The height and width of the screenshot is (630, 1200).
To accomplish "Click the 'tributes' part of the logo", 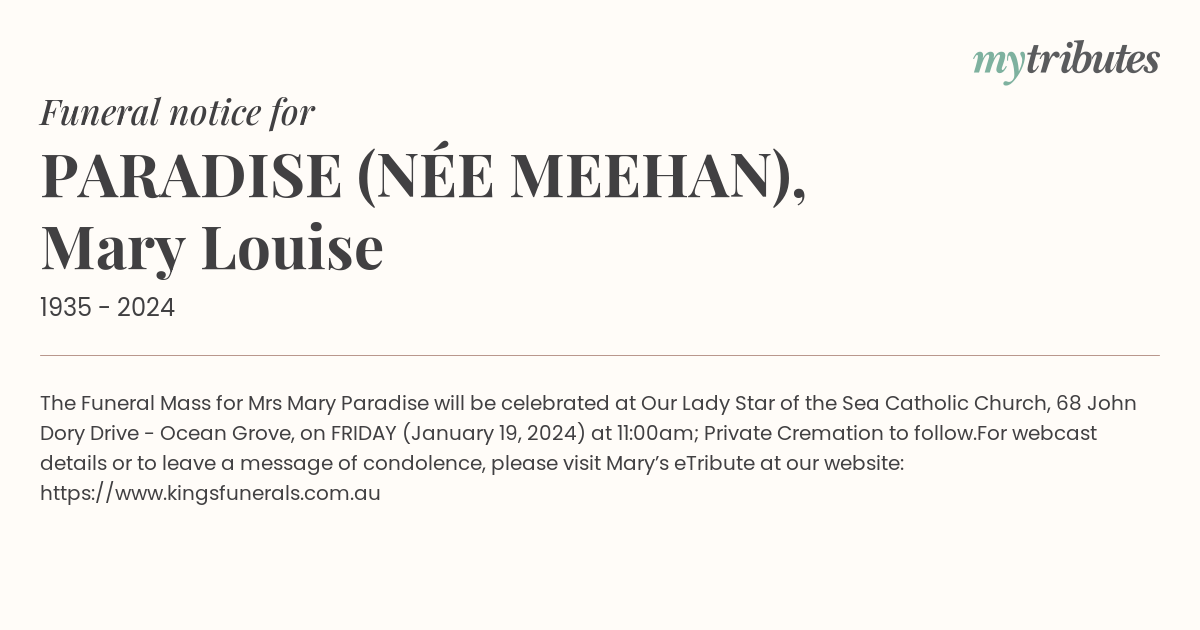I will coord(1092,59).
